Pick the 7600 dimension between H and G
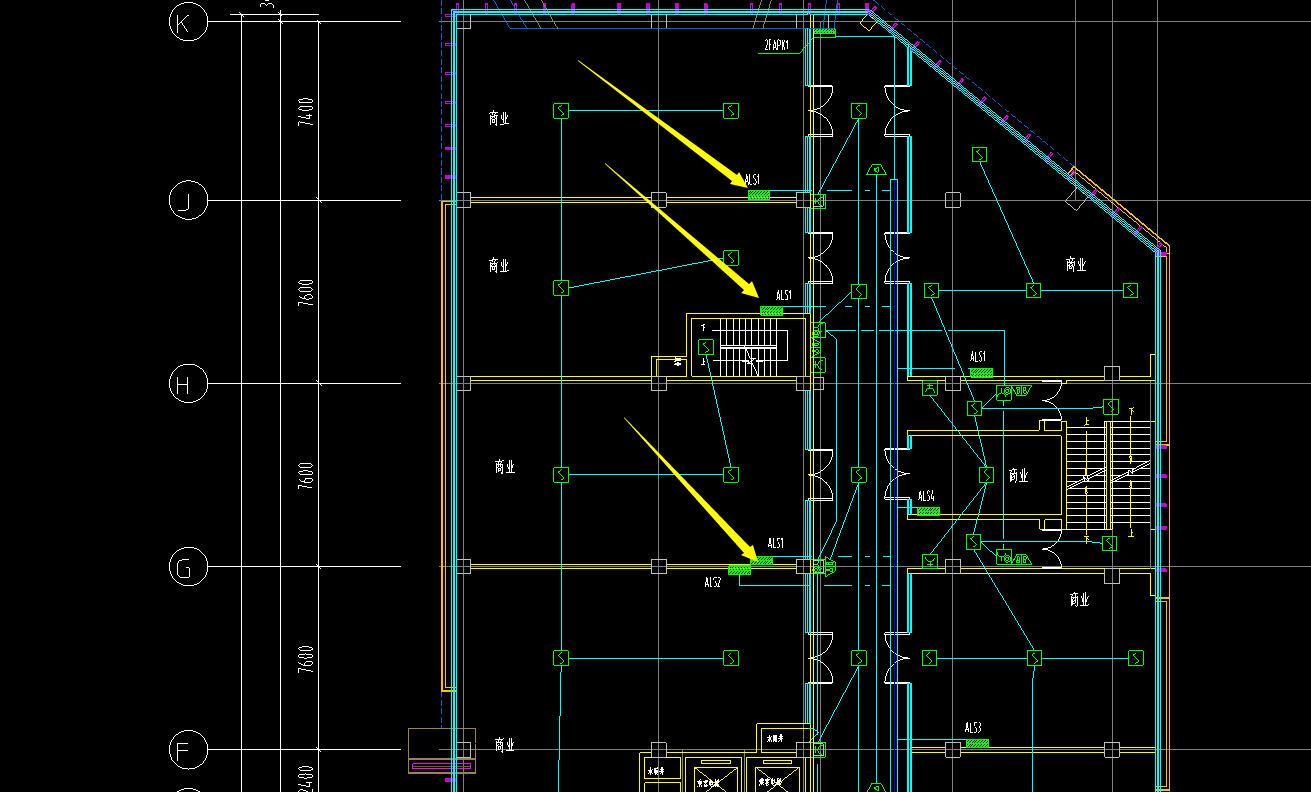This screenshot has width=1311, height=792. pos(306,475)
